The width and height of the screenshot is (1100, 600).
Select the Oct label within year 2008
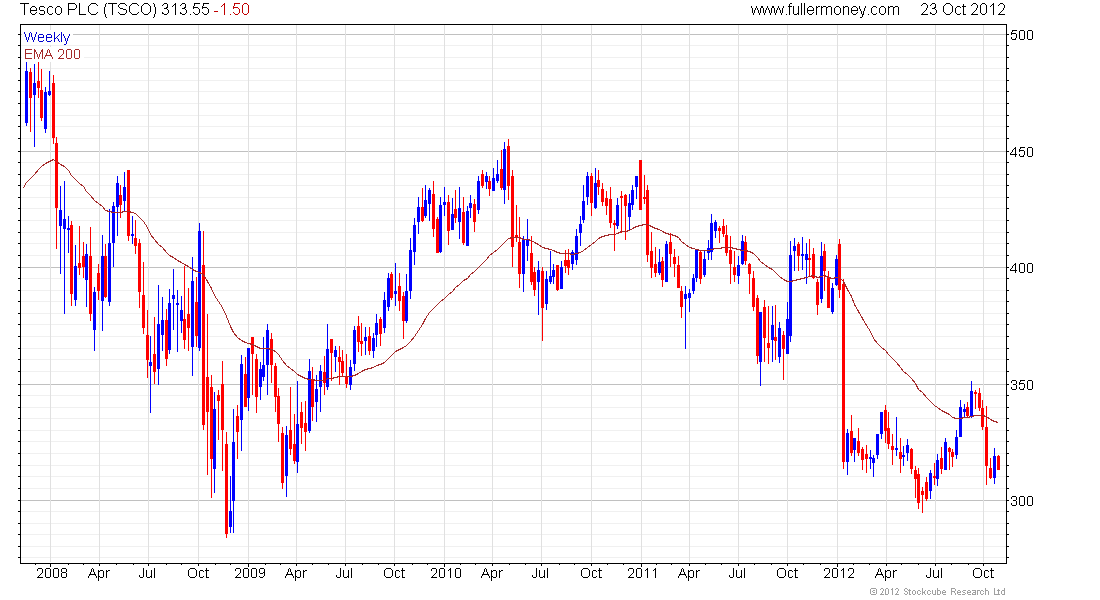pos(198,573)
